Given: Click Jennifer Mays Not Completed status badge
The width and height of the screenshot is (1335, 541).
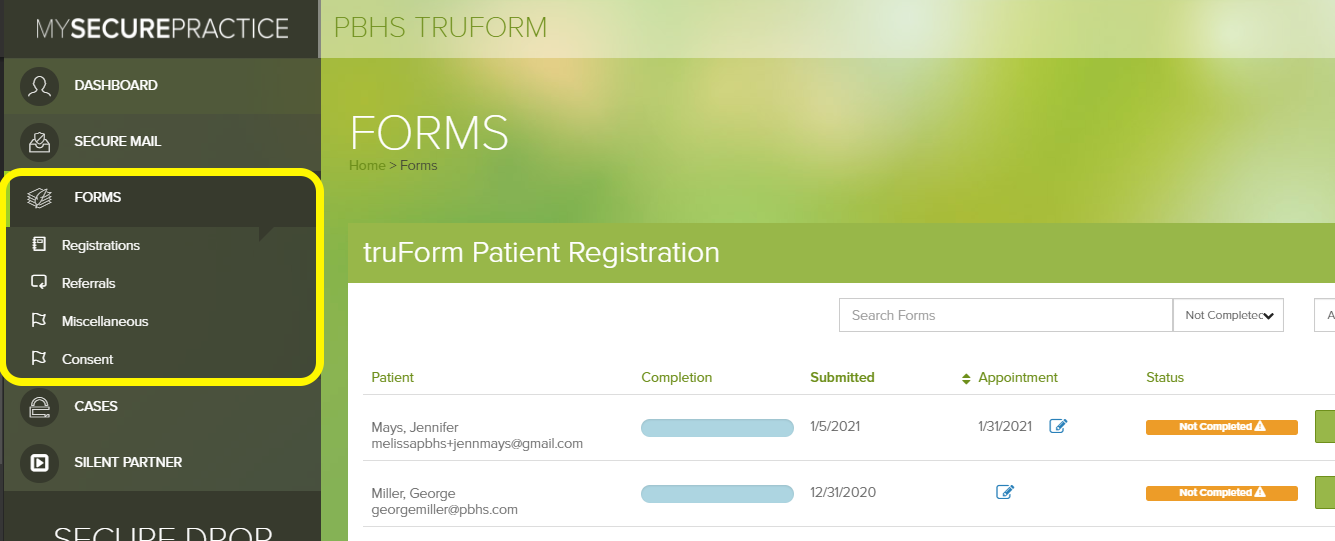Looking at the screenshot, I should pyautogui.click(x=1221, y=427).
